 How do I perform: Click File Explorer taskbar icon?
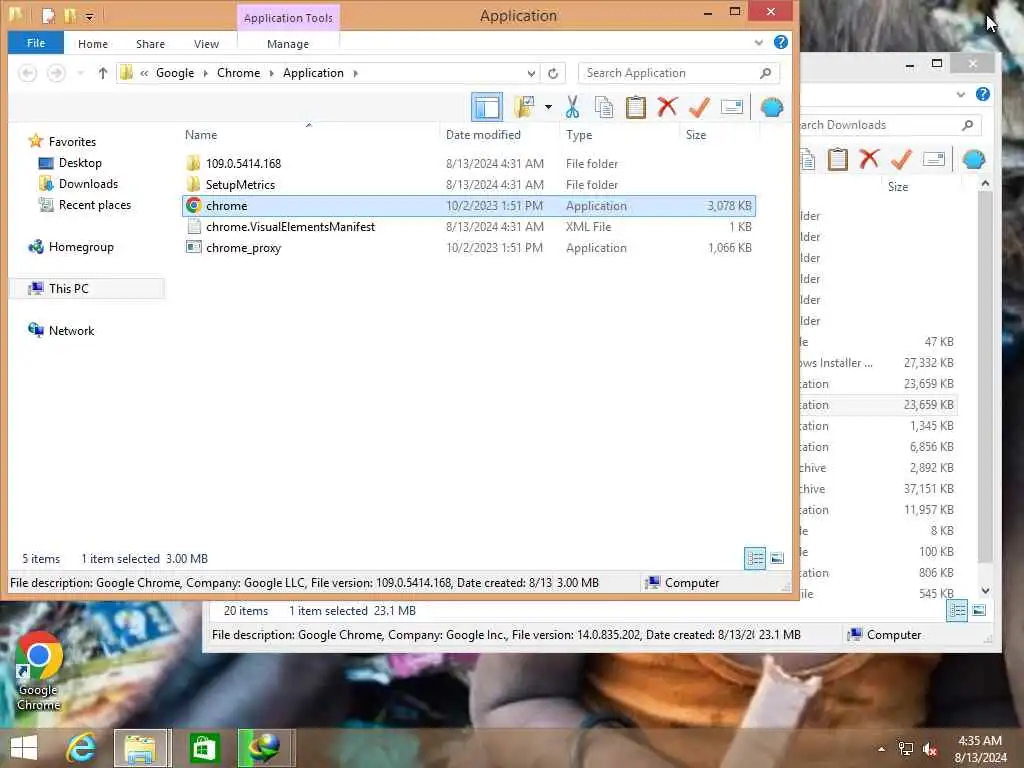point(142,748)
